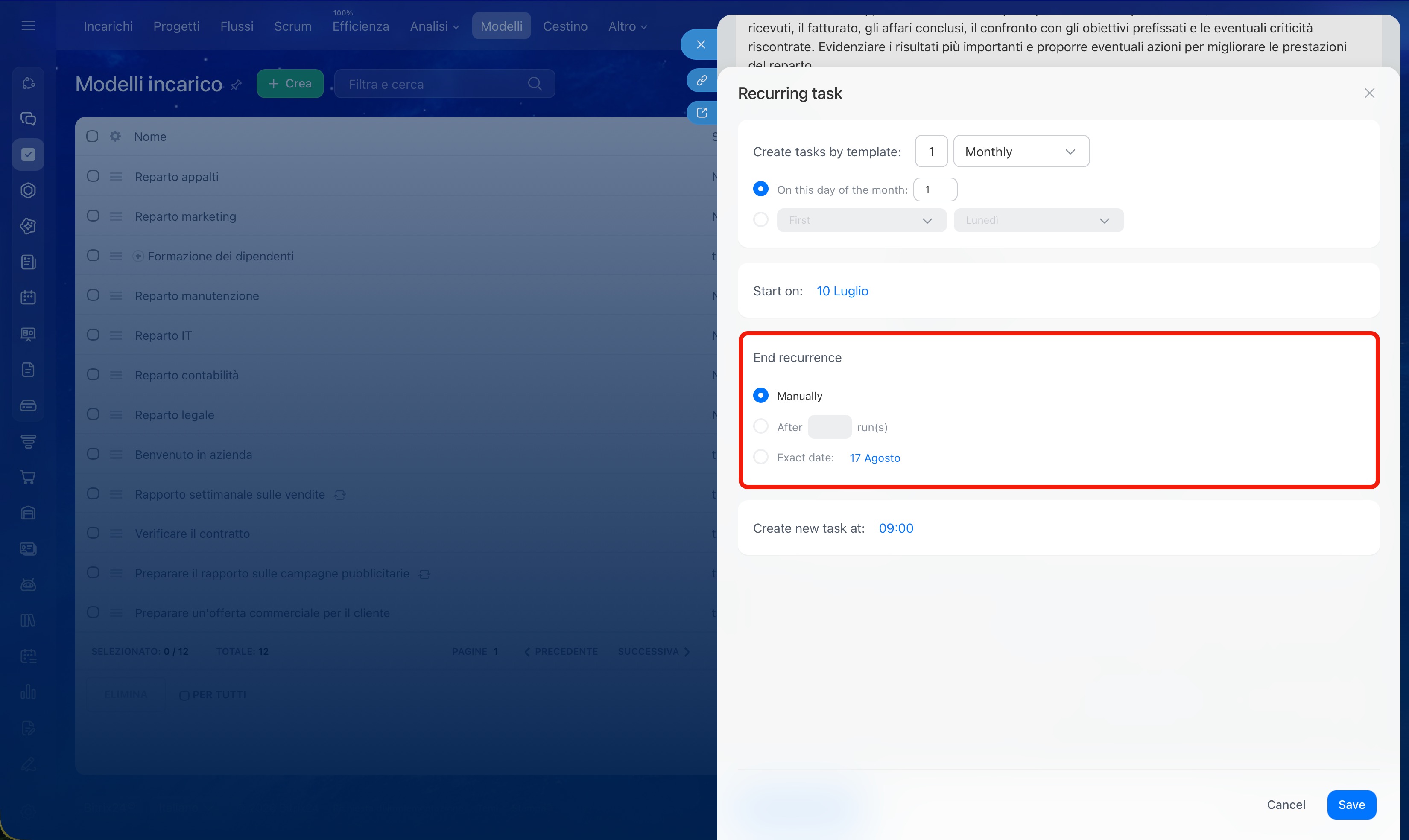Expand the Formazione dei dipendenti subtasks
This screenshot has width=1409, height=840.
point(138,257)
